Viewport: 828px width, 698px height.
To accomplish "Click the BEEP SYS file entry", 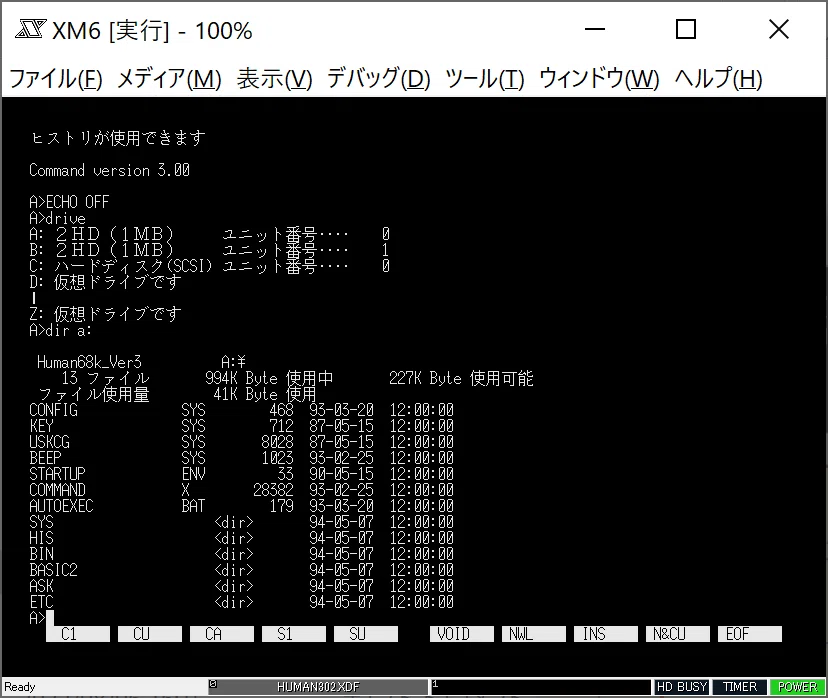I will (x=241, y=458).
